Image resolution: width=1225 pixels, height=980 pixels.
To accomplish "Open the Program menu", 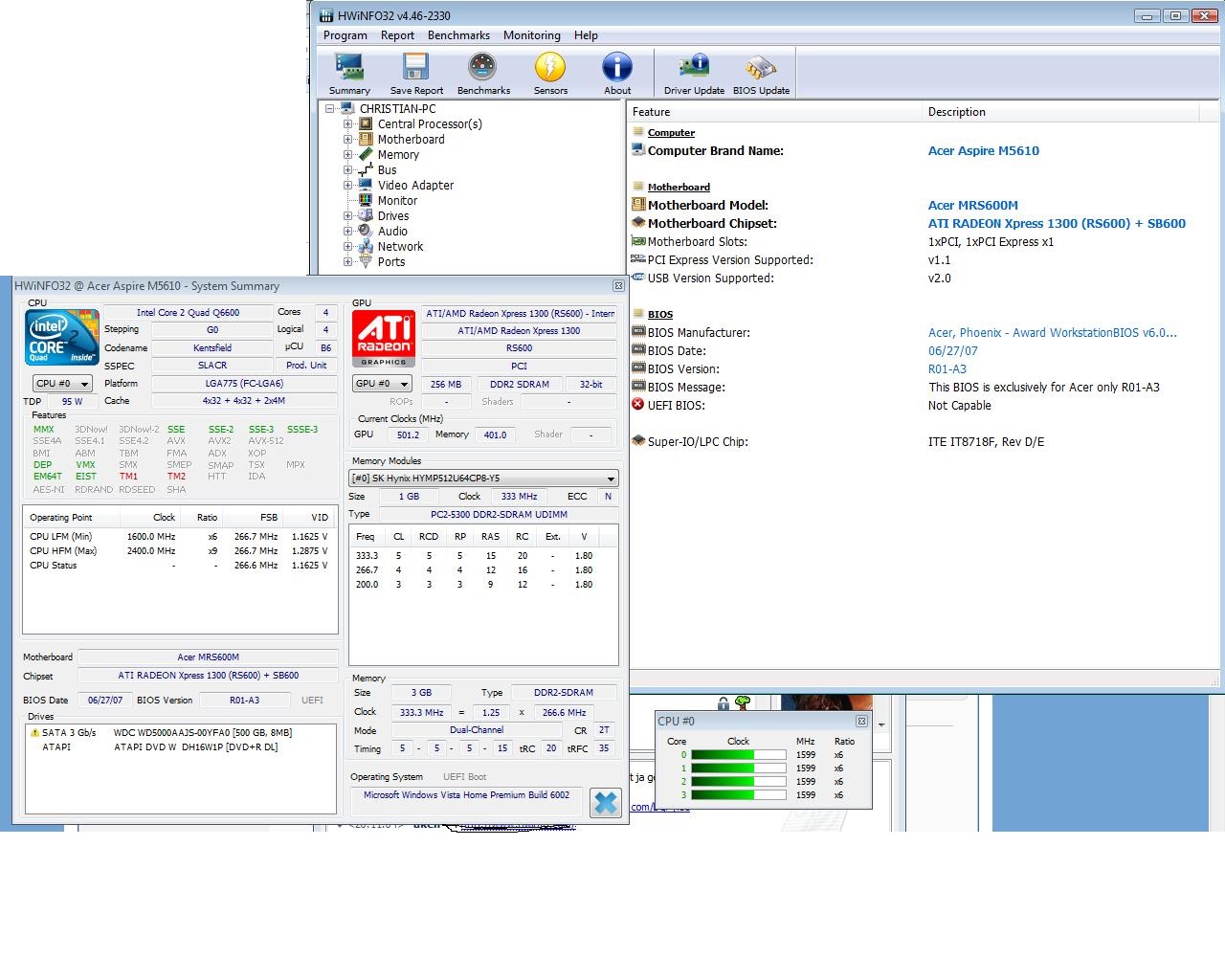I will pyautogui.click(x=345, y=35).
